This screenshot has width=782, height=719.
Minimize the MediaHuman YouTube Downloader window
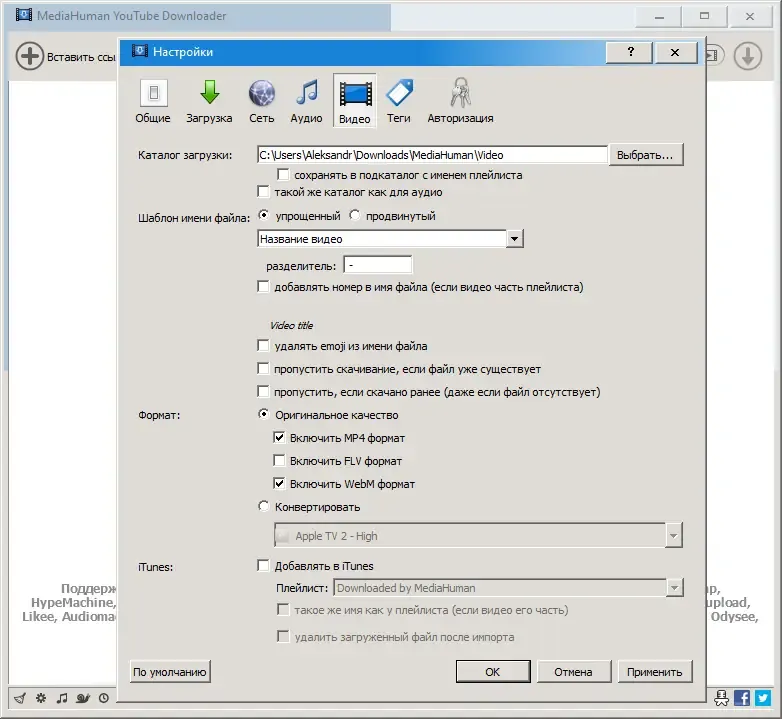(x=659, y=17)
